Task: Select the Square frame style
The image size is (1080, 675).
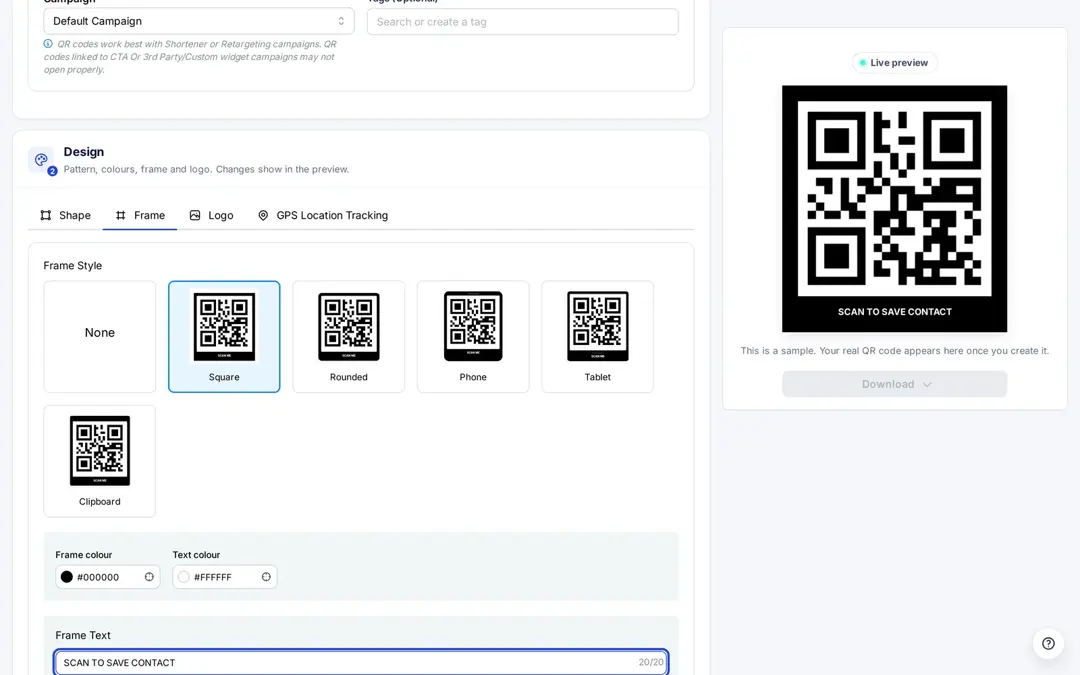Action: pos(224,337)
